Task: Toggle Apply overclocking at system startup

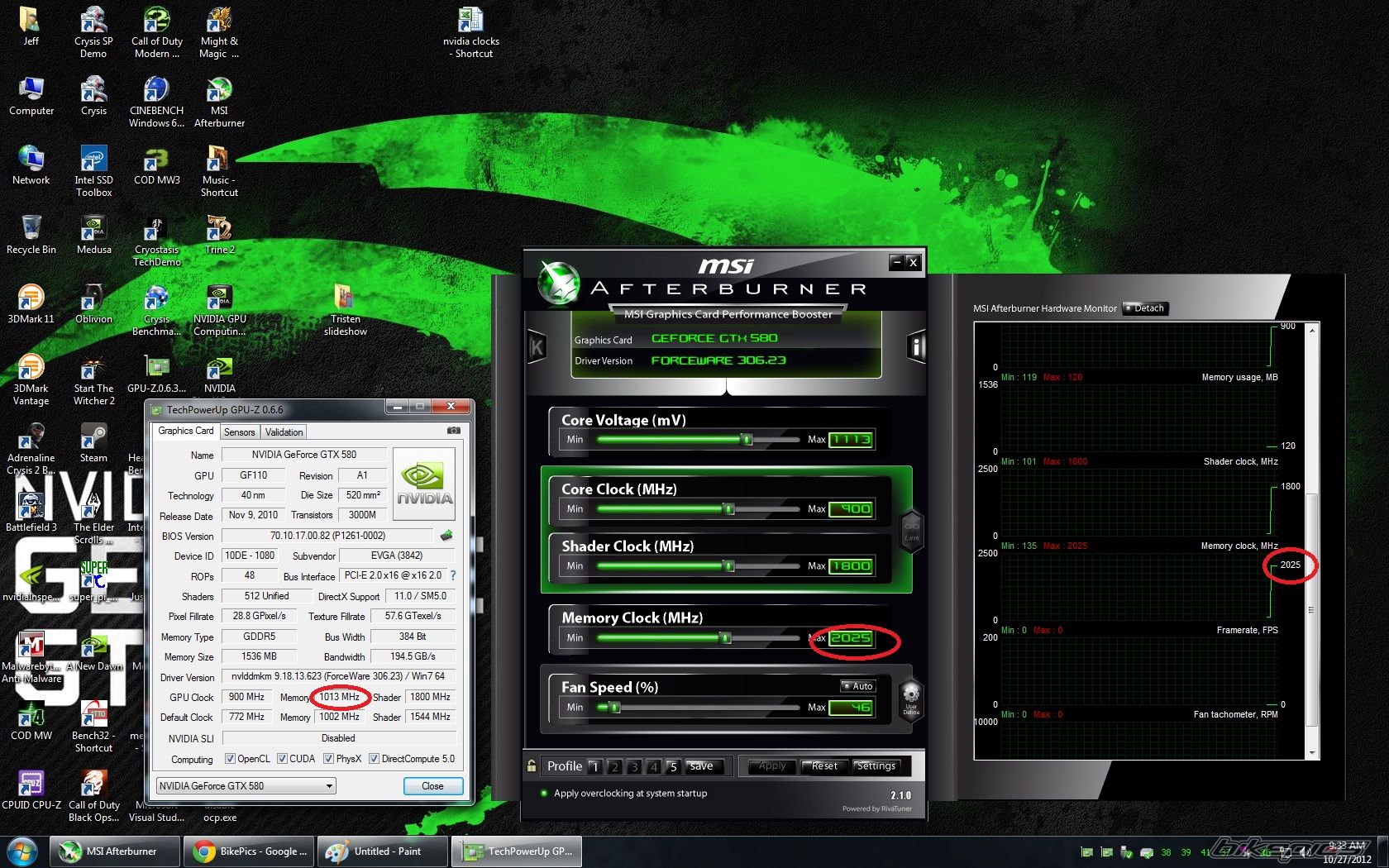Action: (544, 794)
